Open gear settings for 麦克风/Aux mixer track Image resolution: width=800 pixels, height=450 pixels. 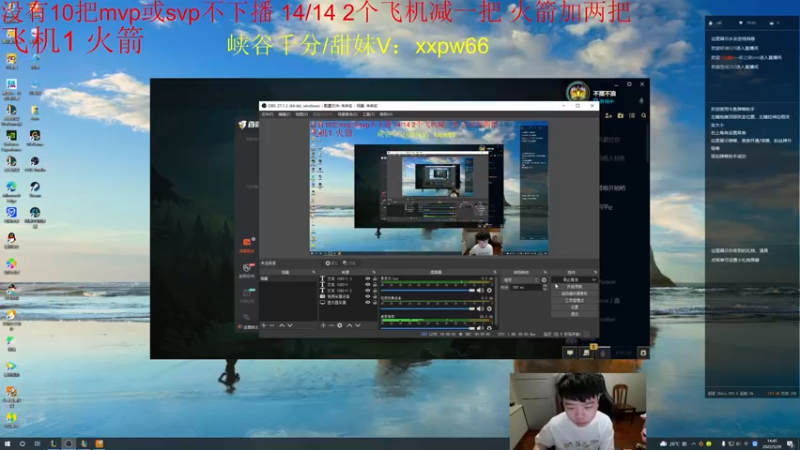click(x=489, y=290)
